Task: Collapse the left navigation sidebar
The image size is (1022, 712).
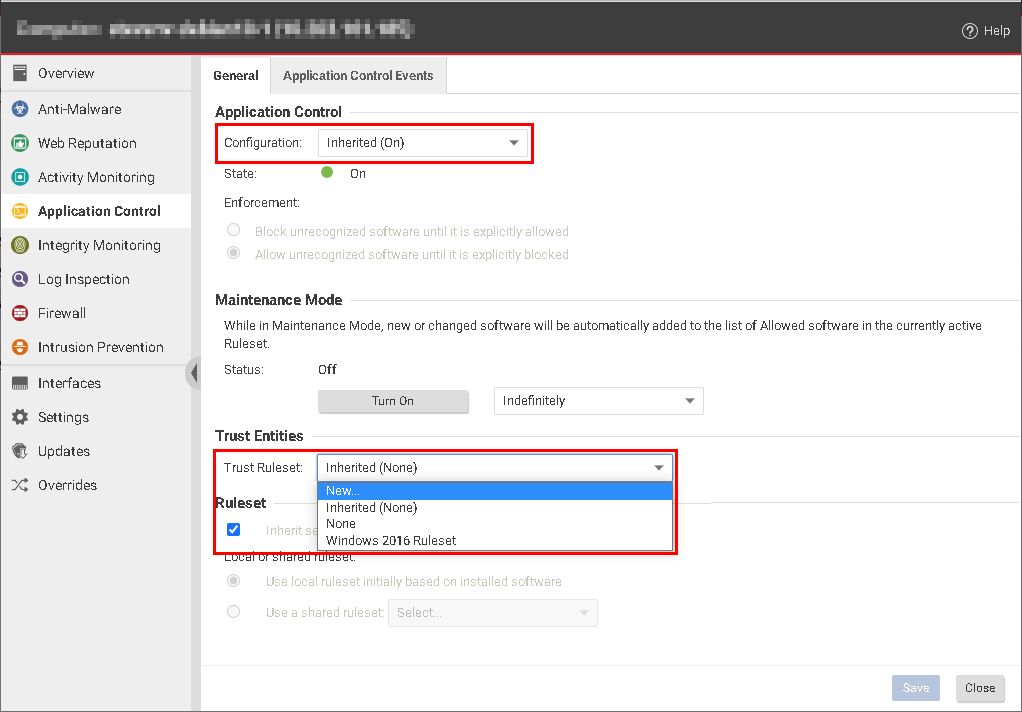Action: tap(192, 373)
